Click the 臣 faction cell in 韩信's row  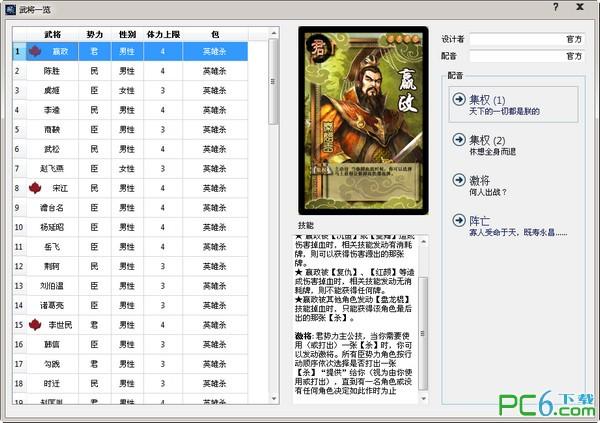(95, 344)
